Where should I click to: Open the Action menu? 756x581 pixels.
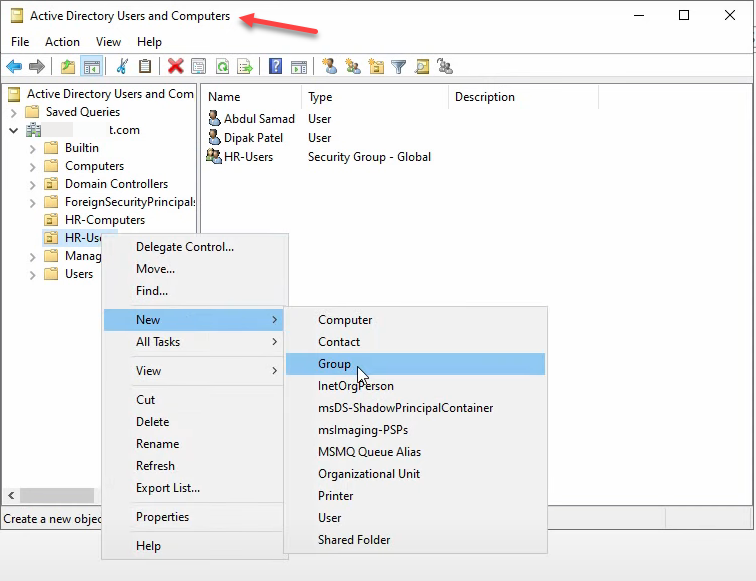click(62, 42)
